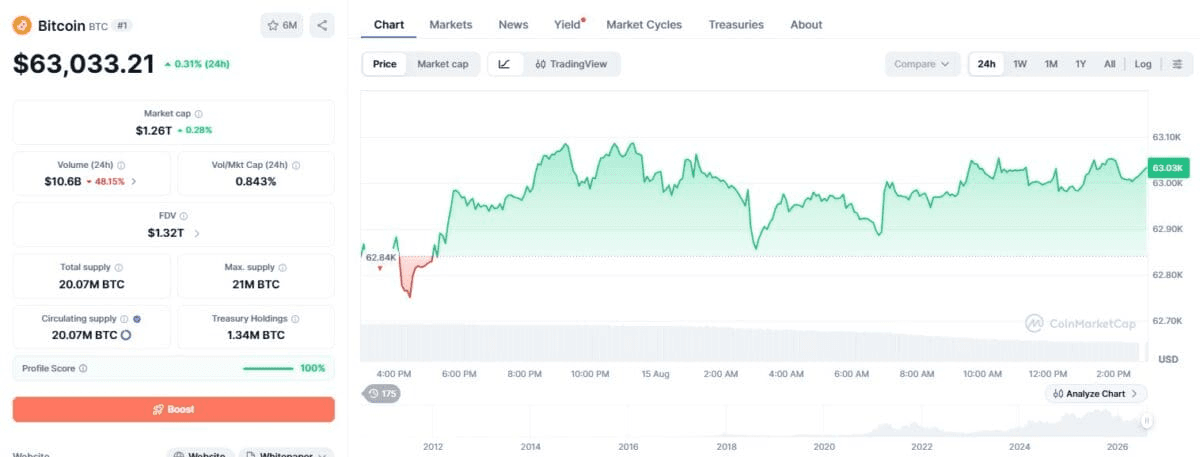The width and height of the screenshot is (1200, 457).
Task: Click the $63,033.21 price text
Action: click(84, 64)
